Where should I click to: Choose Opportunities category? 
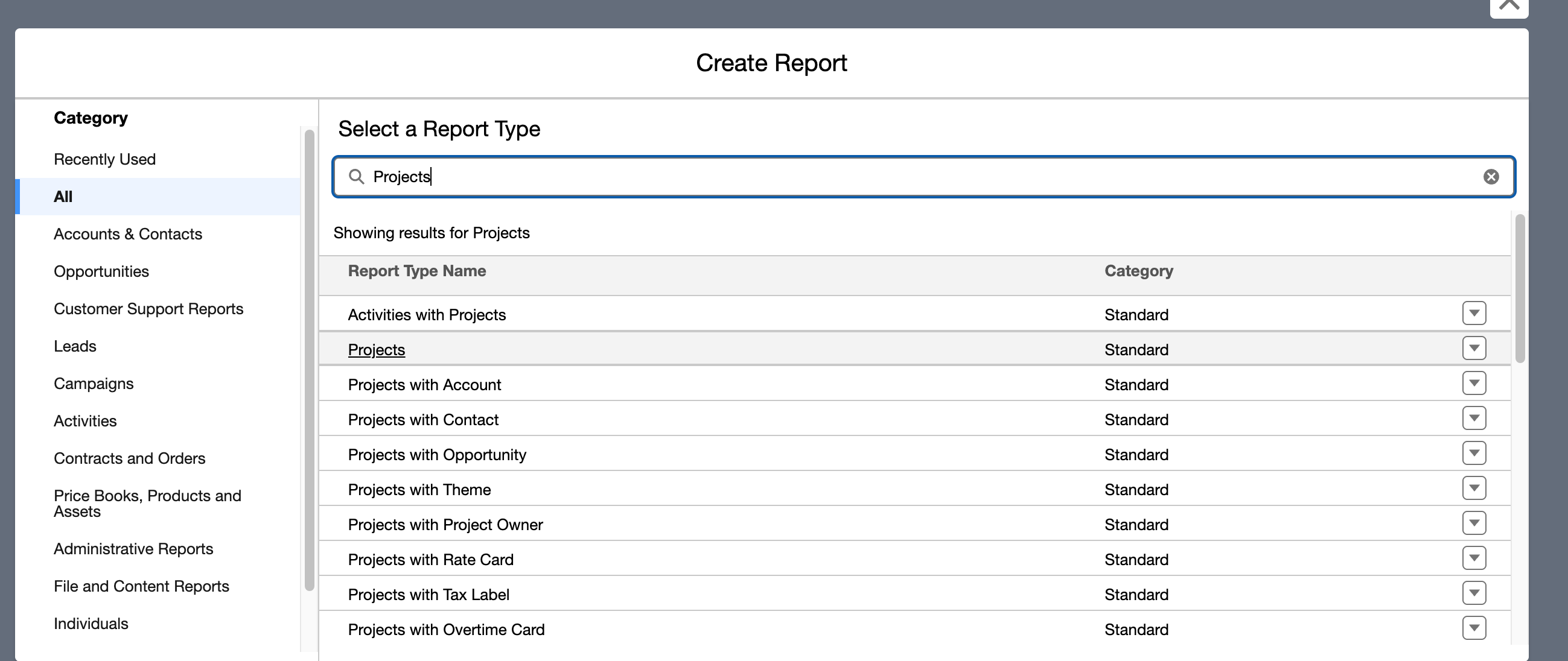(101, 271)
